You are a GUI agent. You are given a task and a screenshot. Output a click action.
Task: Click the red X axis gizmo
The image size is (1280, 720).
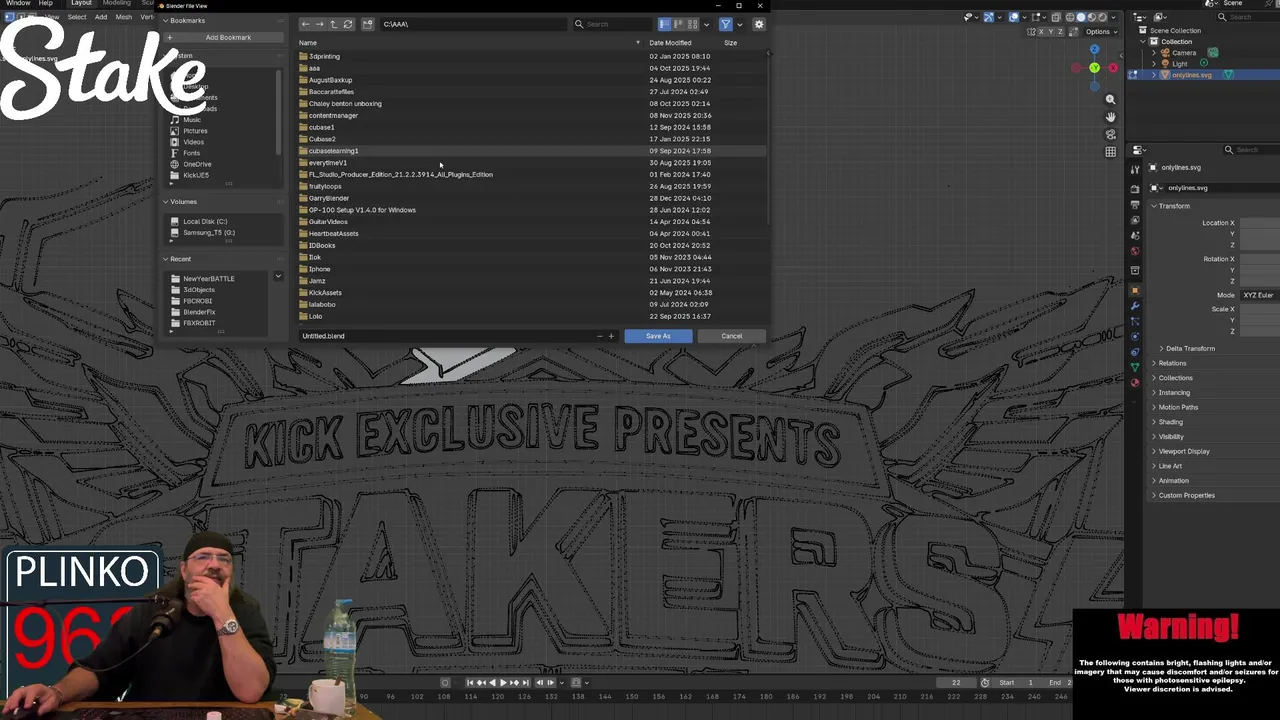coord(1112,68)
